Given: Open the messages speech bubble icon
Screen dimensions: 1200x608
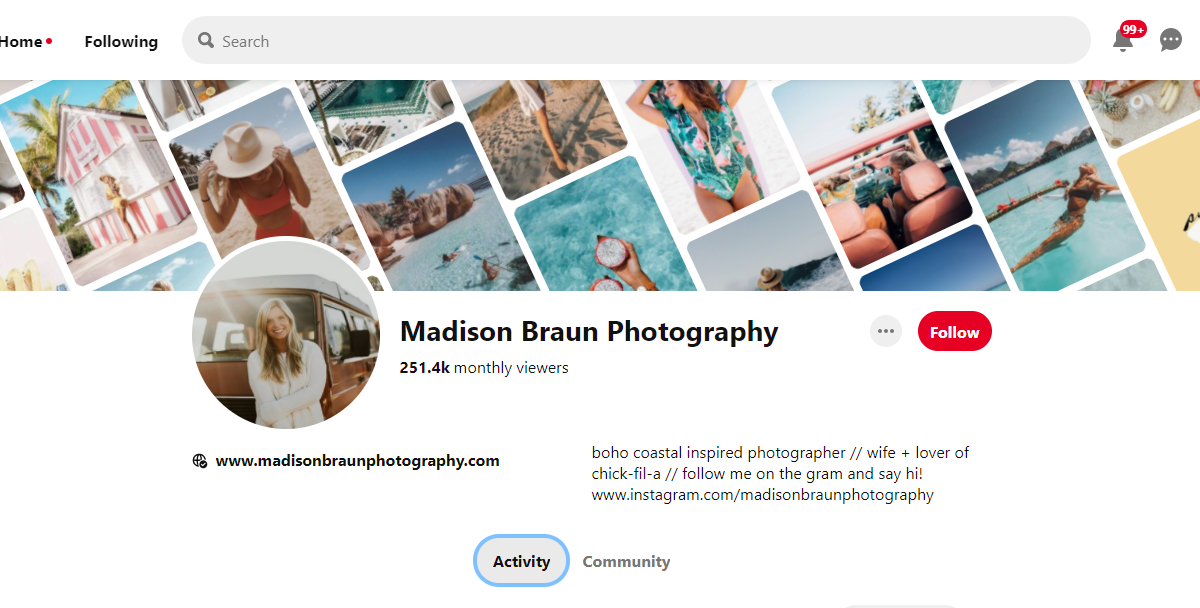Looking at the screenshot, I should click(1170, 40).
